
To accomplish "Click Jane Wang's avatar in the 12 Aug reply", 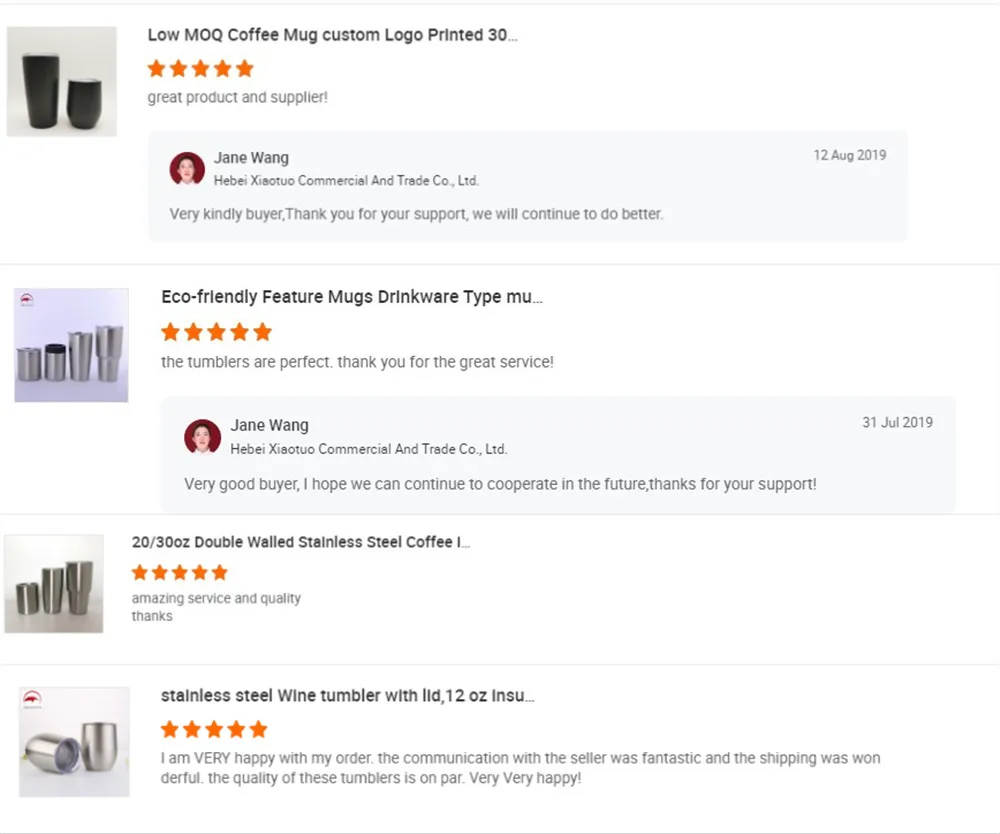I will coord(187,169).
